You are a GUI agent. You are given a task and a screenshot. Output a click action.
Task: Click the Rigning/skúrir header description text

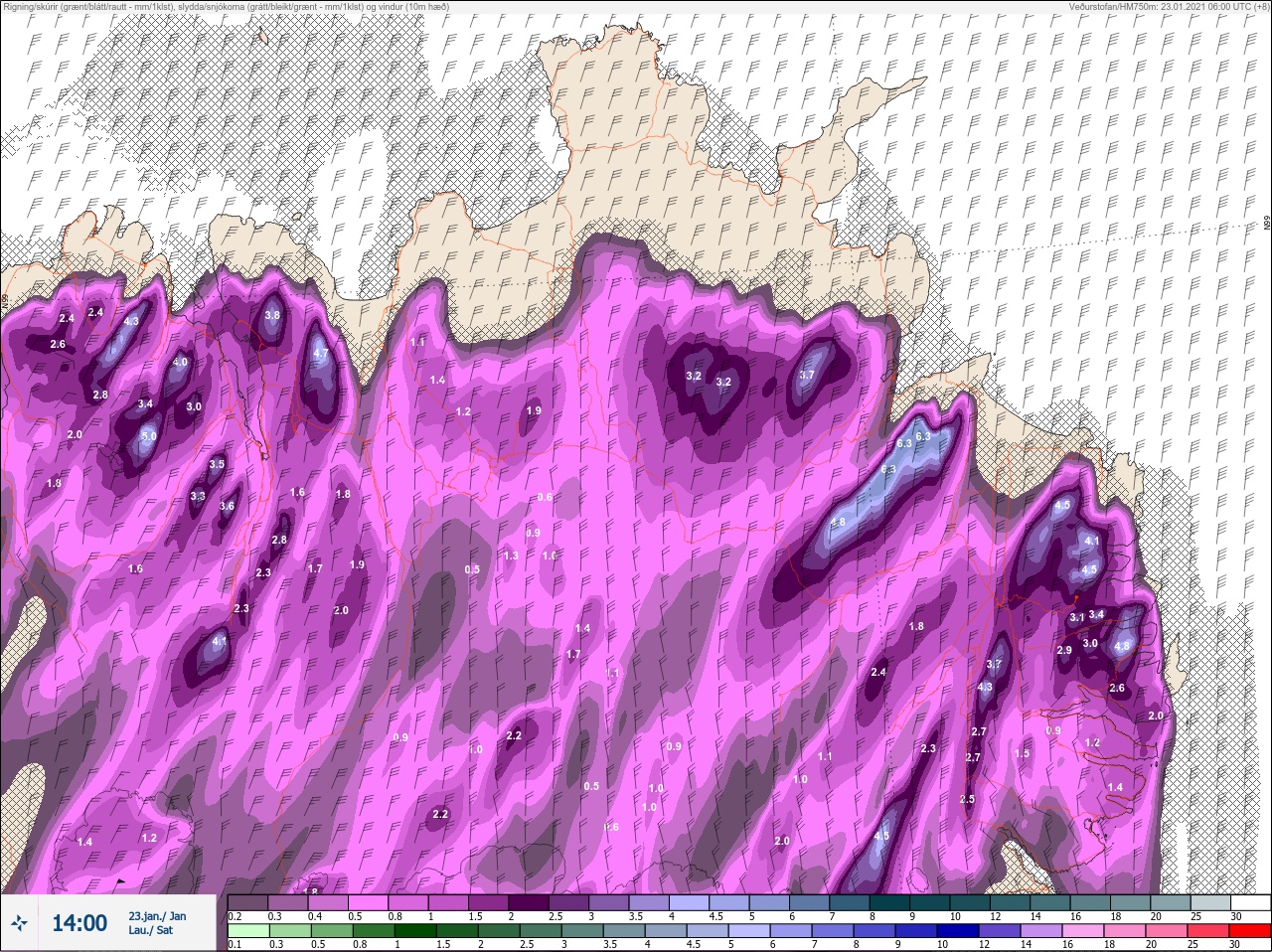(225, 6)
